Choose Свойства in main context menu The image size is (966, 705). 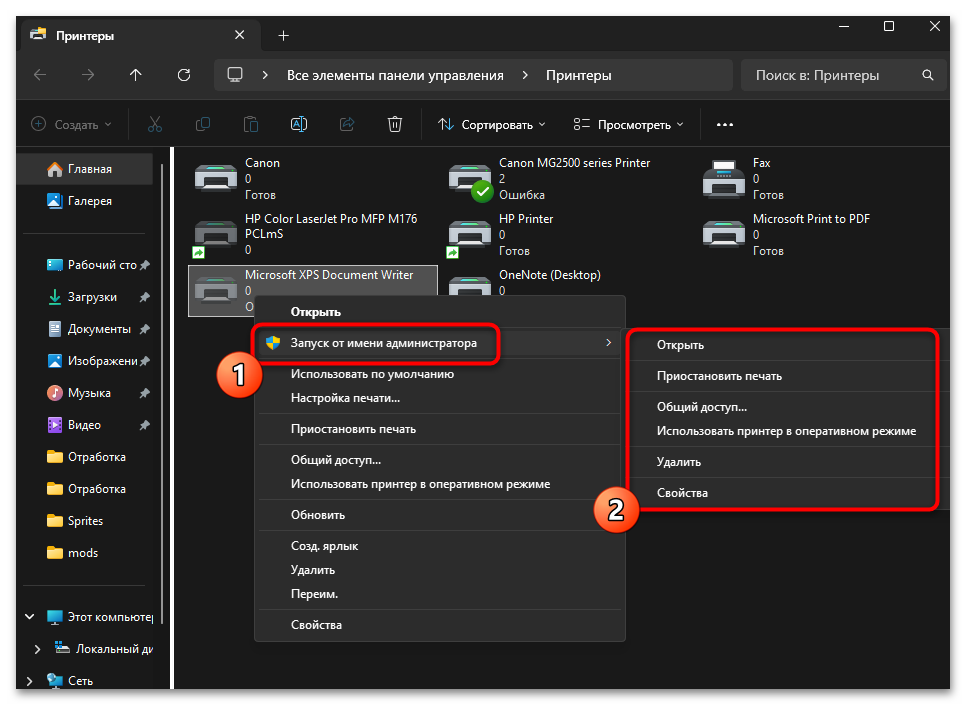[x=440, y=625]
